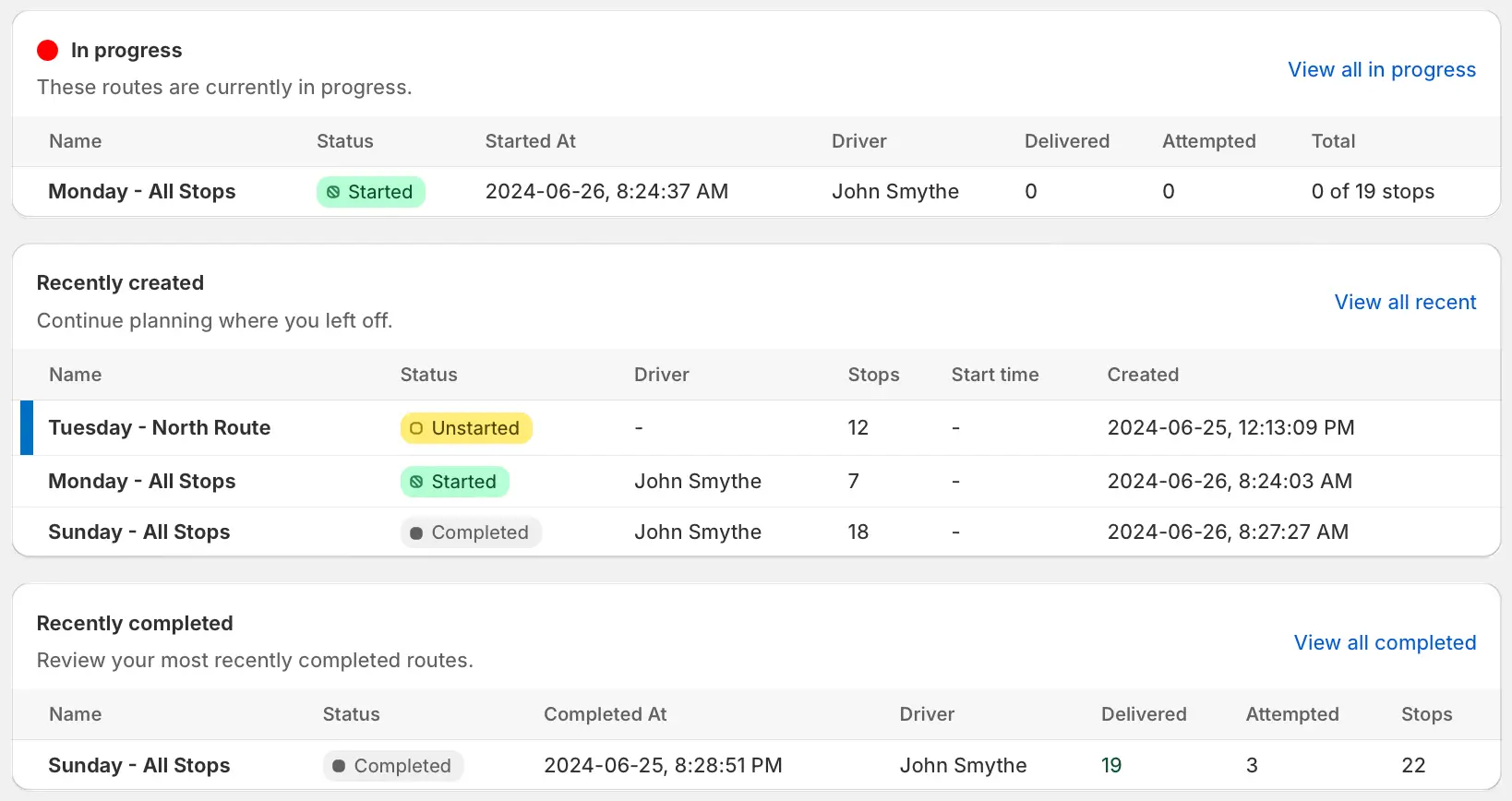This screenshot has width=1512, height=801.
Task: Open the Monday - All Stops route in In progress
Action: point(142,191)
